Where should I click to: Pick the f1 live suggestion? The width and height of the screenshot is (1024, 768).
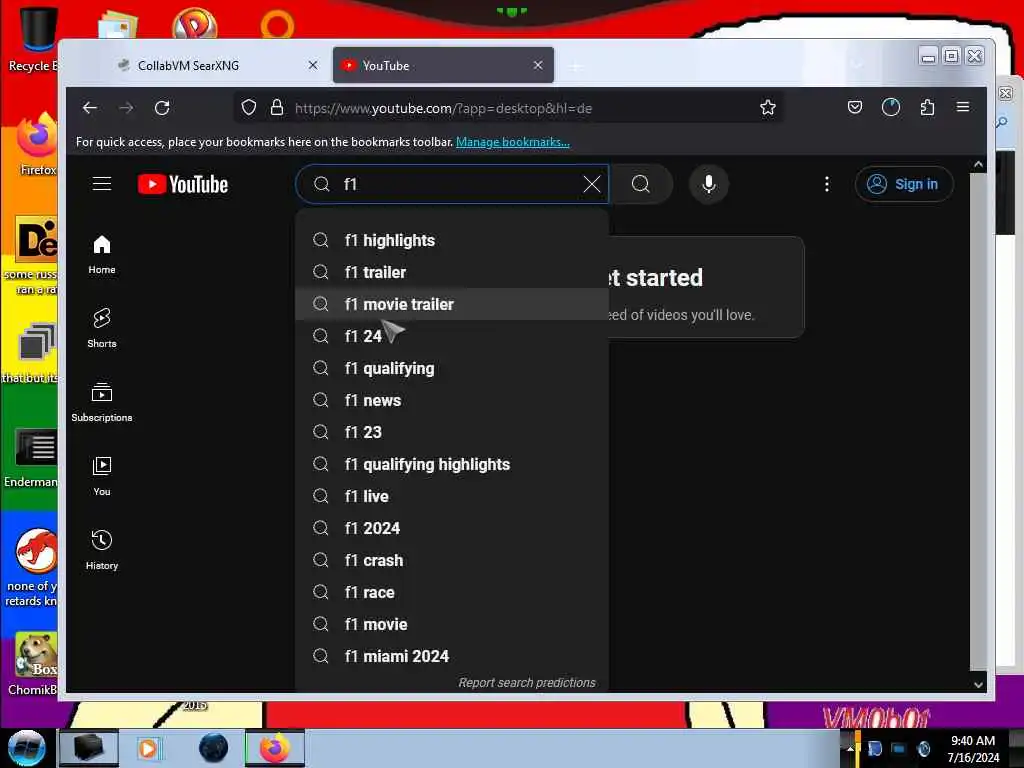click(x=452, y=496)
